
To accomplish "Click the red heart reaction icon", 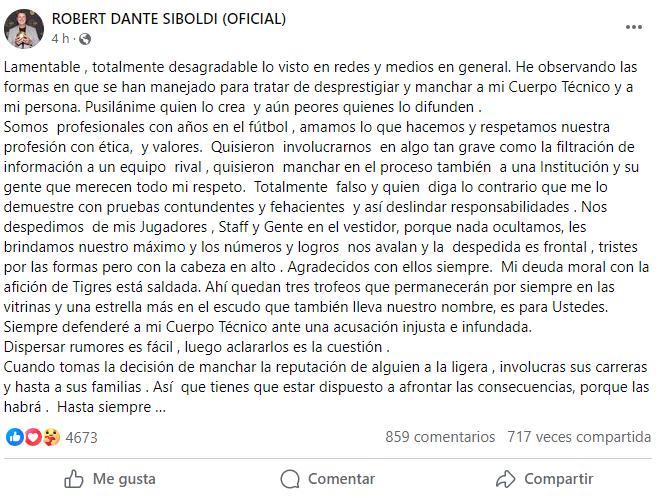I will (x=32, y=437).
